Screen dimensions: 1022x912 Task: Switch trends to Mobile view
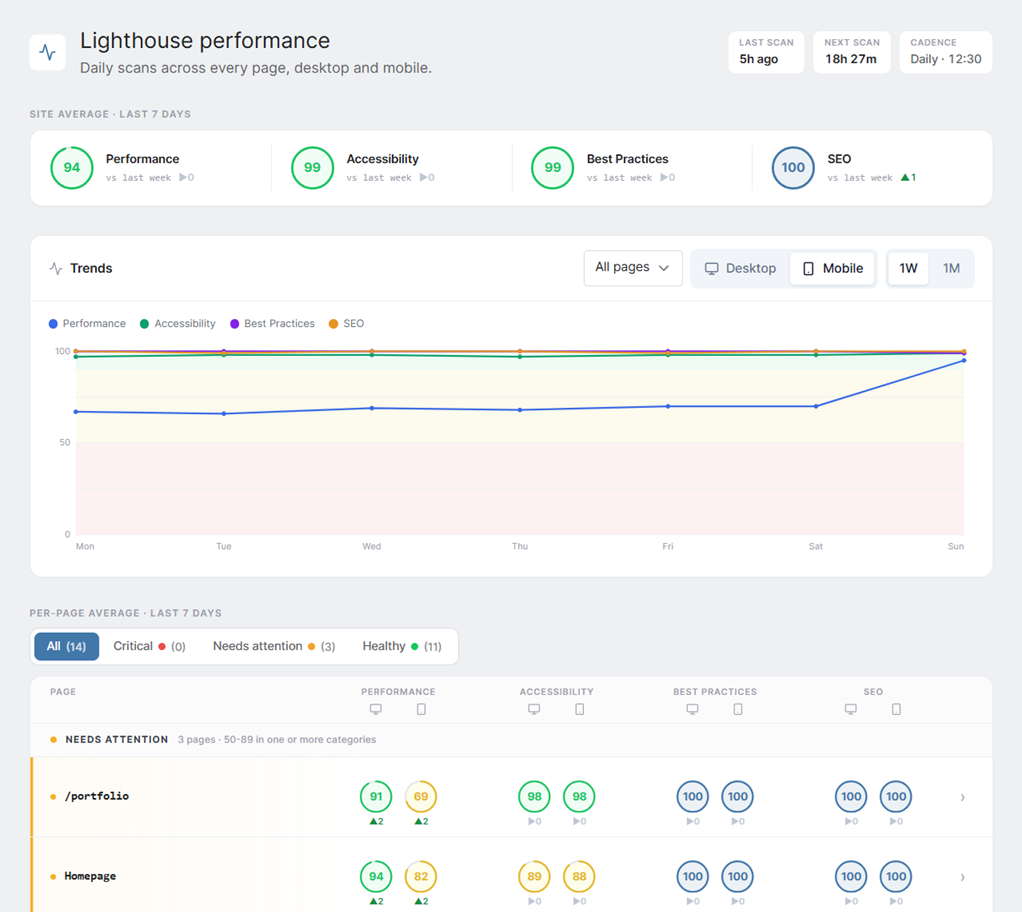[832, 269]
